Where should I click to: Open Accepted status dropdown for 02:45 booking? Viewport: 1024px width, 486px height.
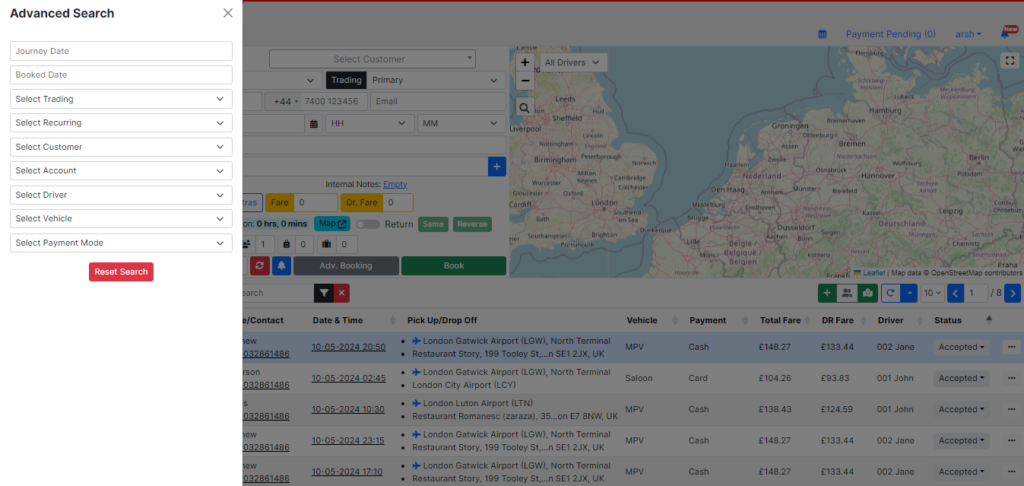pos(961,379)
